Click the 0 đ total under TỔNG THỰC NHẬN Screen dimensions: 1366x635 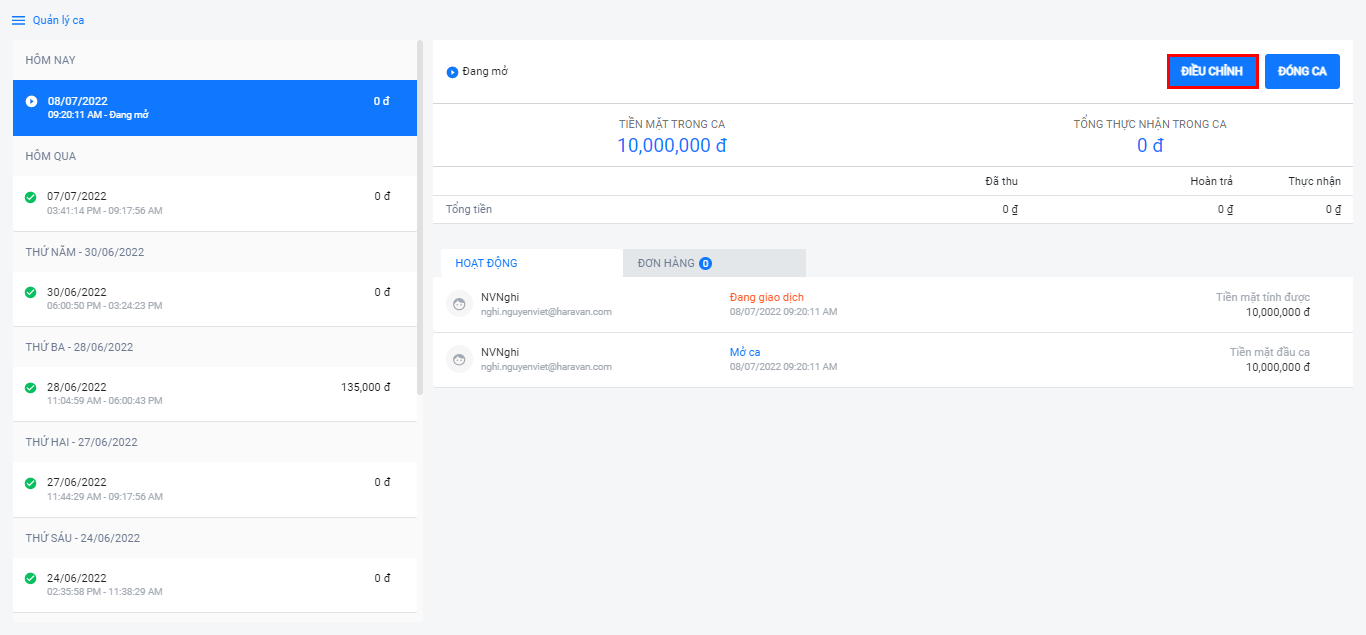1150,146
